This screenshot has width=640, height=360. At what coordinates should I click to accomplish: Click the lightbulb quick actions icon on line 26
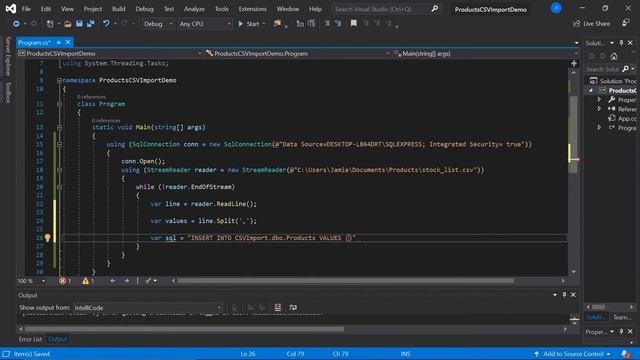tap(47, 238)
